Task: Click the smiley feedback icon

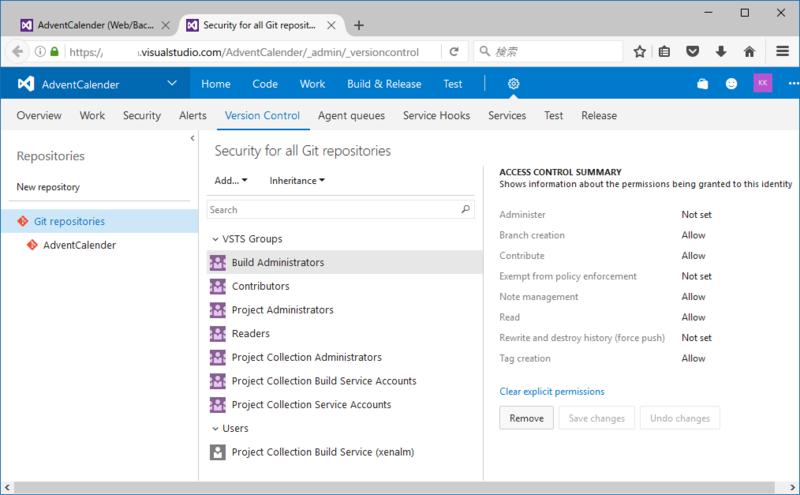Action: (731, 84)
